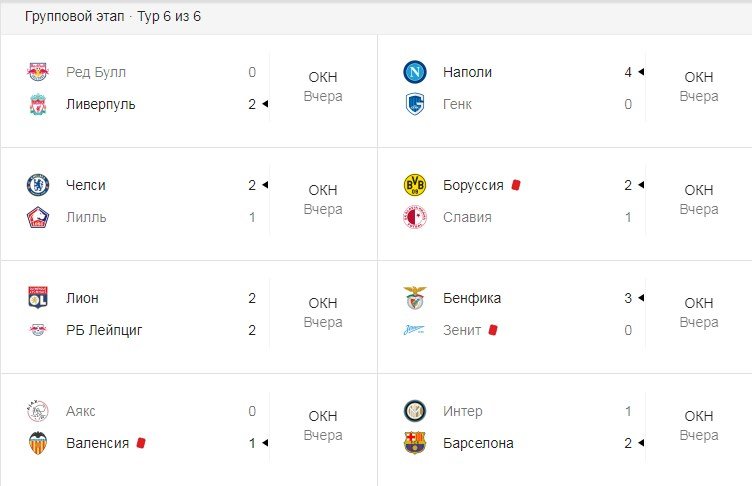Image resolution: width=752 pixels, height=486 pixels.
Task: Click the Benfica club crest
Action: pos(414,298)
